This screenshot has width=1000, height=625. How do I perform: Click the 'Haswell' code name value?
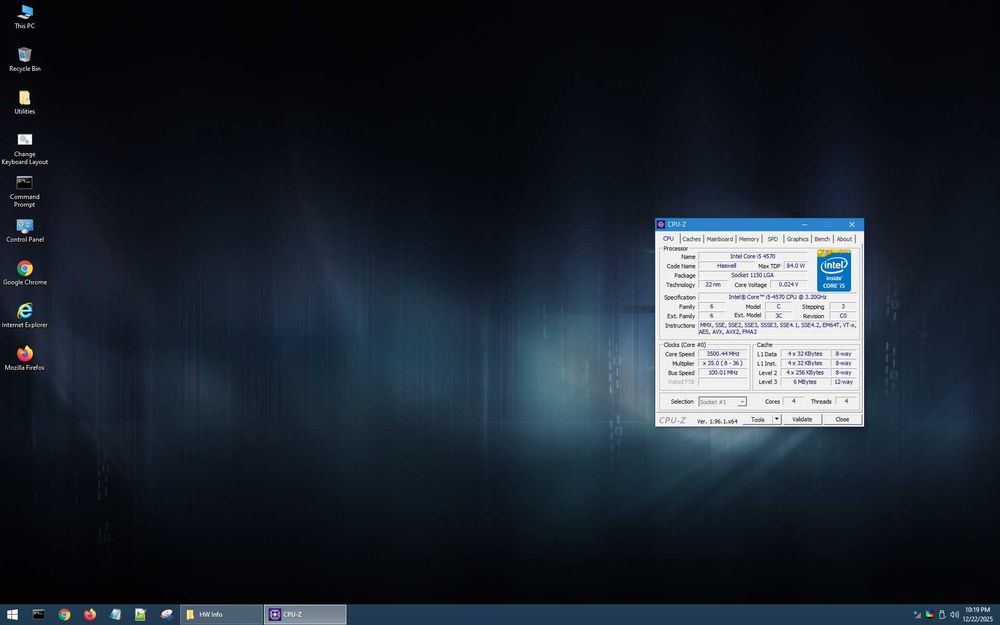(726, 266)
